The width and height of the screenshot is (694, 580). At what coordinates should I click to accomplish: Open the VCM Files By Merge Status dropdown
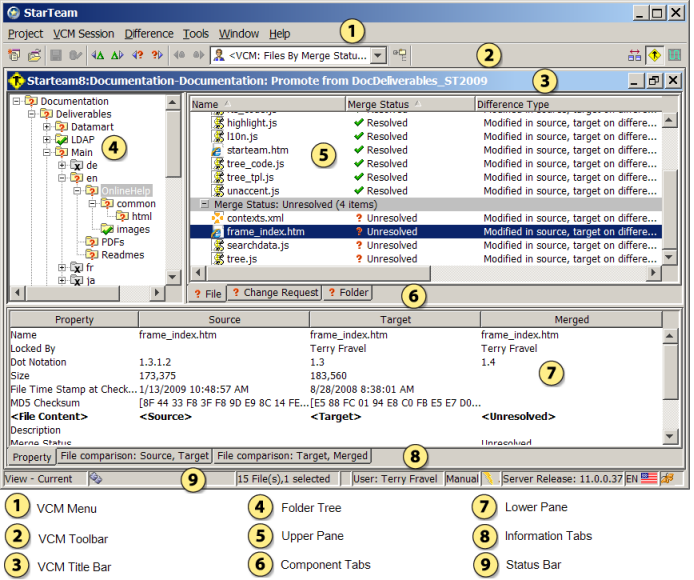(377, 56)
